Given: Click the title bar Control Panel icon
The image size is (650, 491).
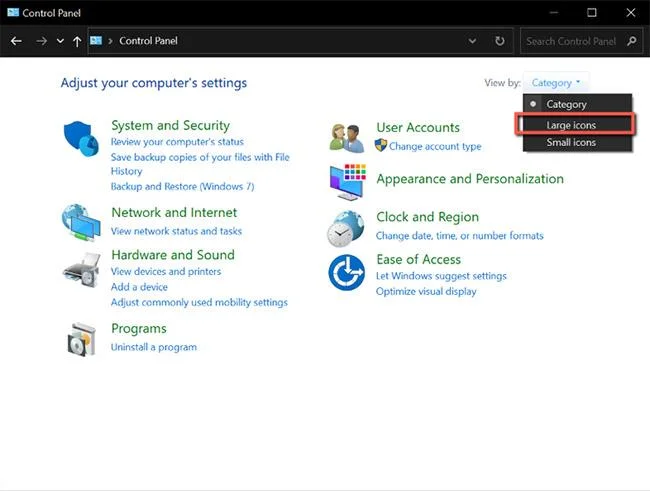Looking at the screenshot, I should click(13, 12).
